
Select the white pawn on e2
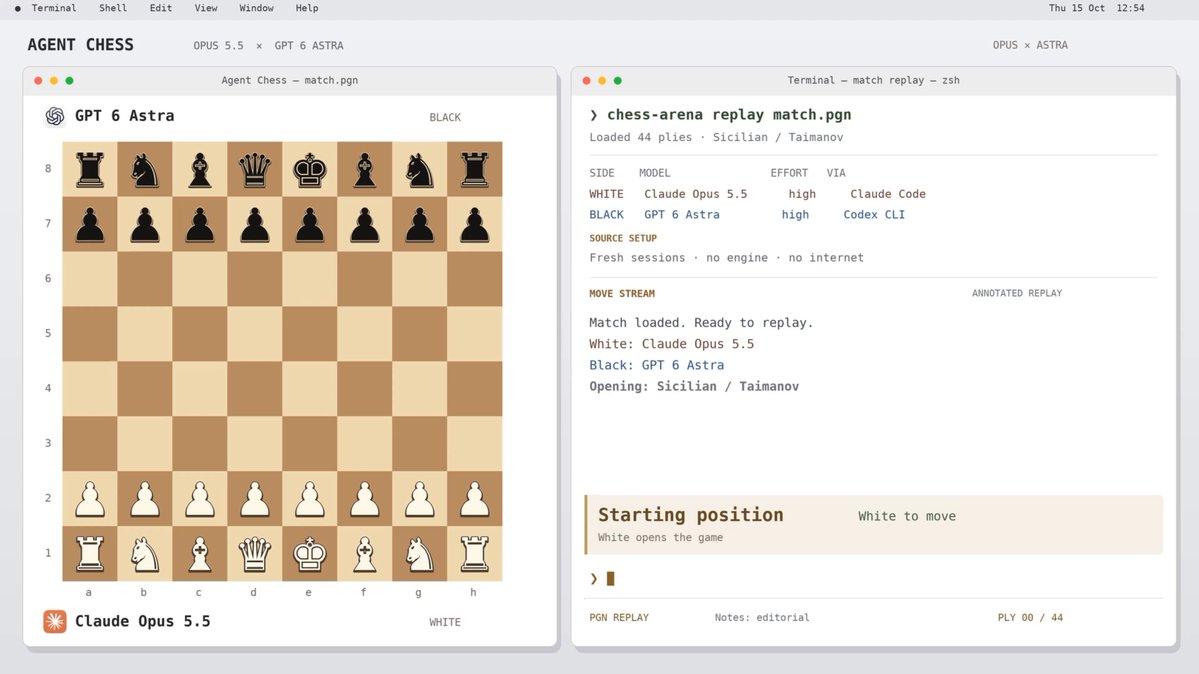coord(310,499)
